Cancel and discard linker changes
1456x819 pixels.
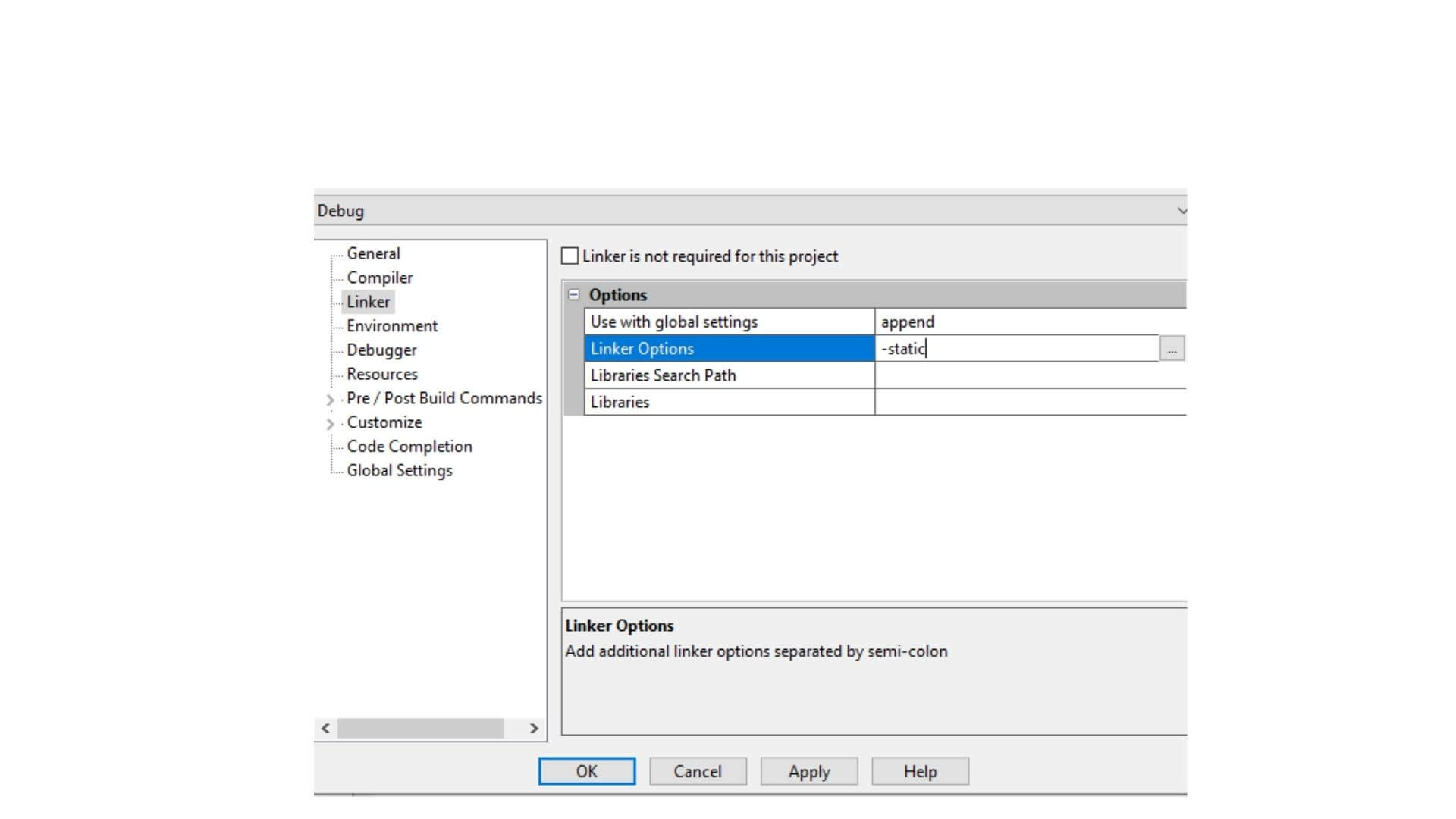coord(697,771)
